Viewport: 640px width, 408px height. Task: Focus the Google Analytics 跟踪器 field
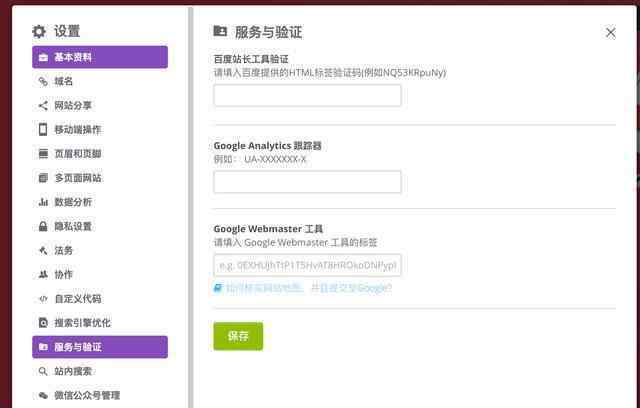(307, 182)
